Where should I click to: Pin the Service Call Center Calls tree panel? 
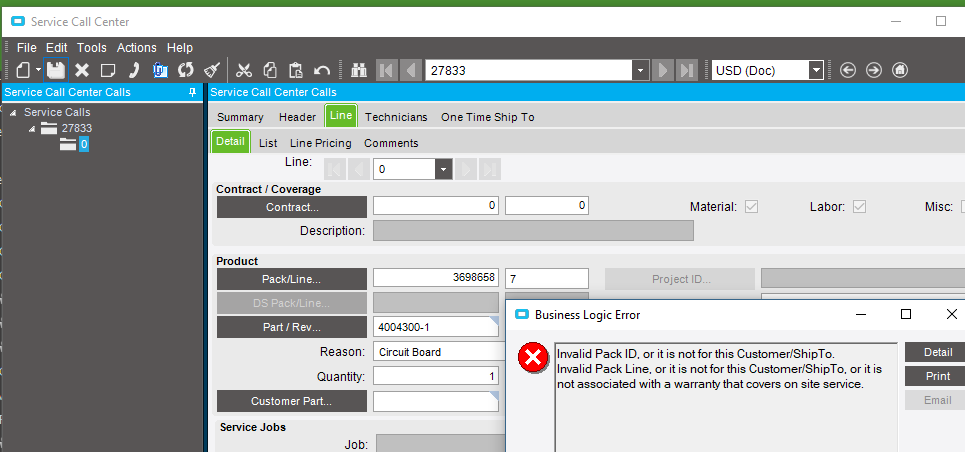click(192, 92)
